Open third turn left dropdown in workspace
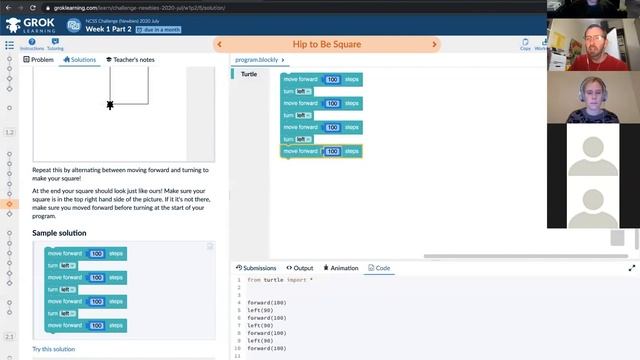Screen dimensions: 640x360 pos(303,140)
